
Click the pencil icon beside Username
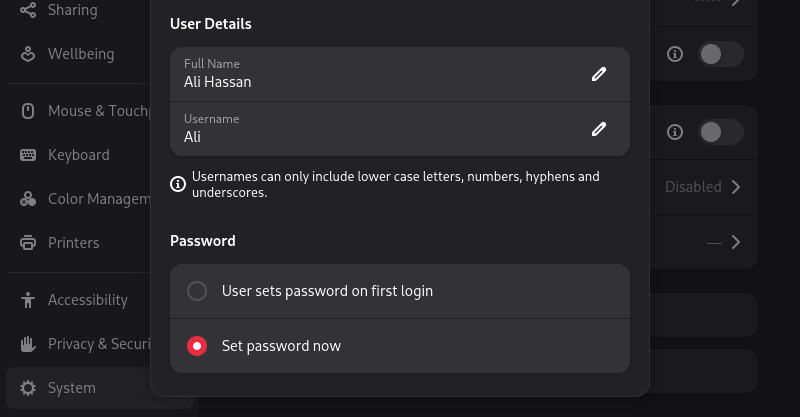click(x=599, y=128)
